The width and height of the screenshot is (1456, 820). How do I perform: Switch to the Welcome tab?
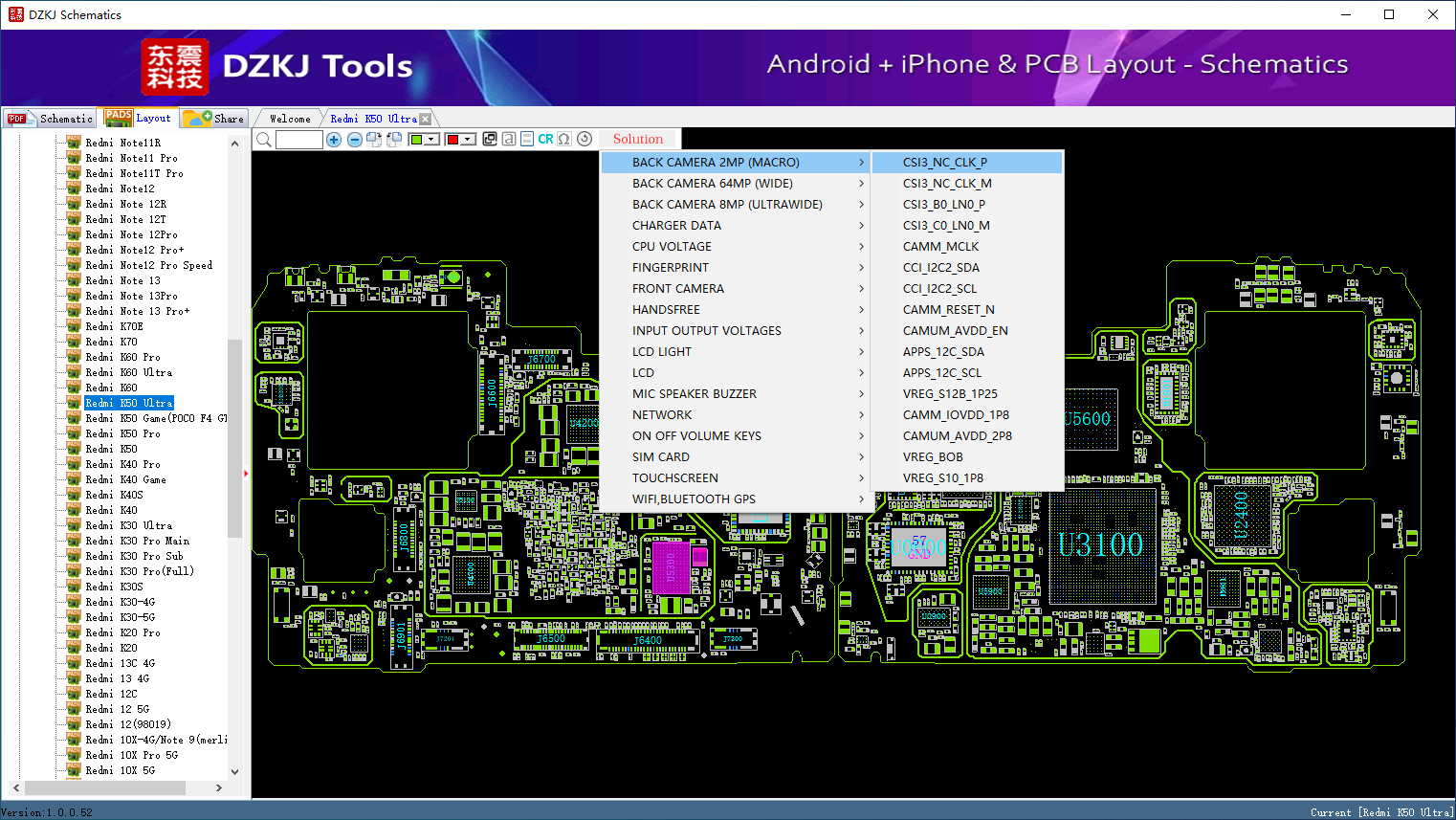tap(290, 119)
